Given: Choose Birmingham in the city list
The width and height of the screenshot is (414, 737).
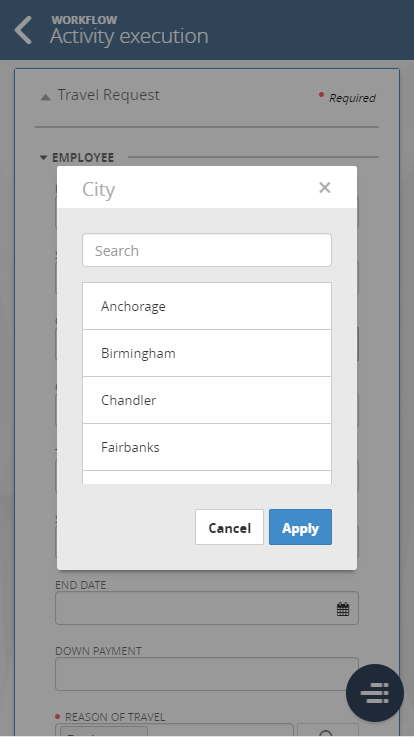Looking at the screenshot, I should 207,353.
